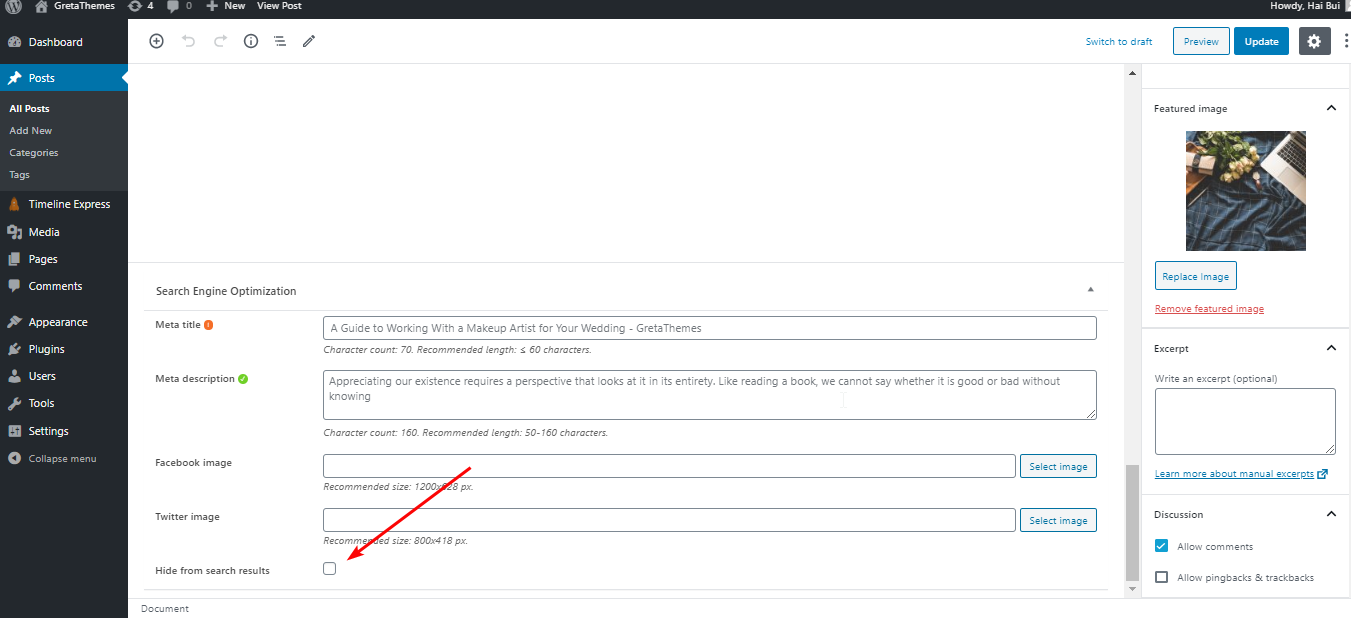Click Switch to draft
Image resolution: width=1351 pixels, height=618 pixels.
click(1119, 42)
